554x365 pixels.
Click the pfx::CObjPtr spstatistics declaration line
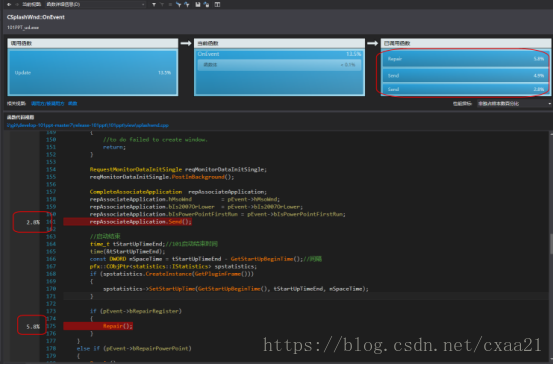click(x=173, y=266)
